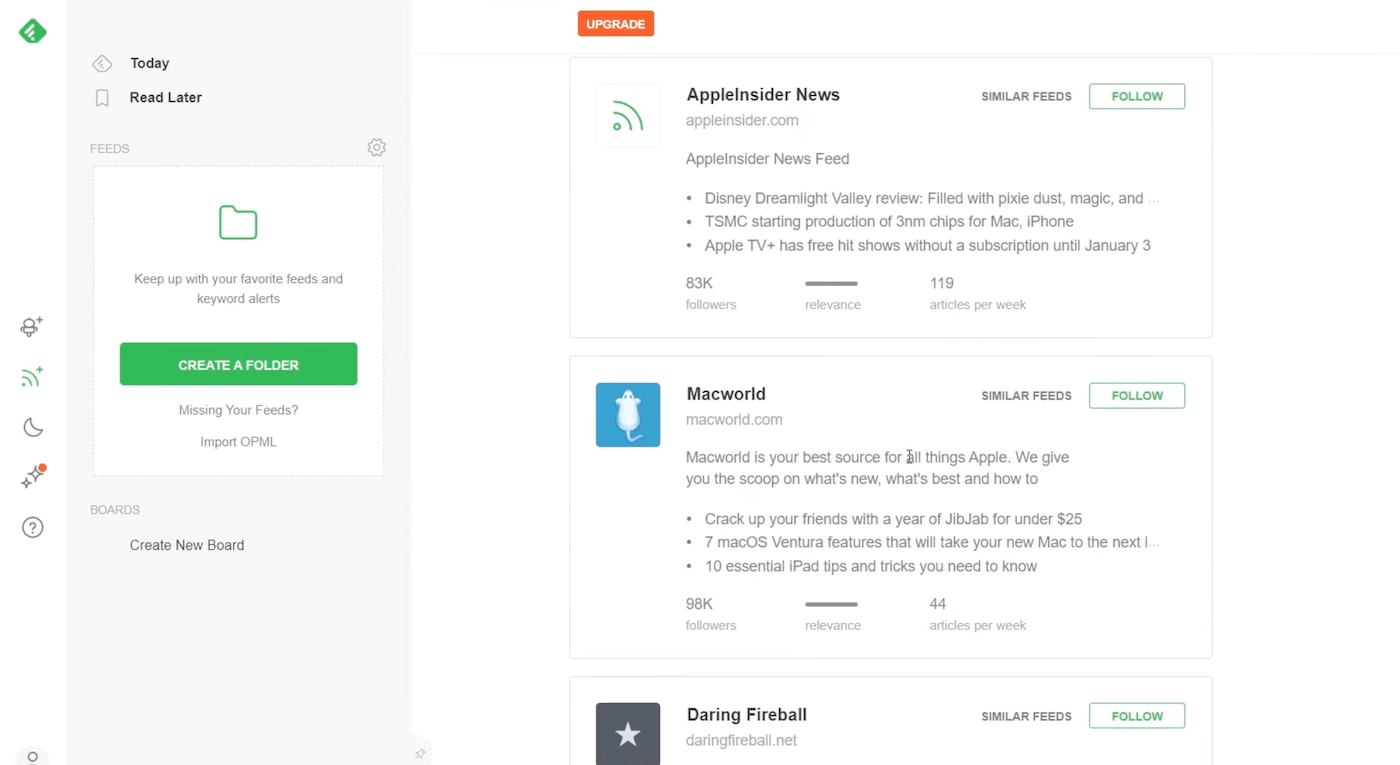Open the feeds settings gear
Viewport: 1400px width, 765px height.
pyautogui.click(x=376, y=148)
